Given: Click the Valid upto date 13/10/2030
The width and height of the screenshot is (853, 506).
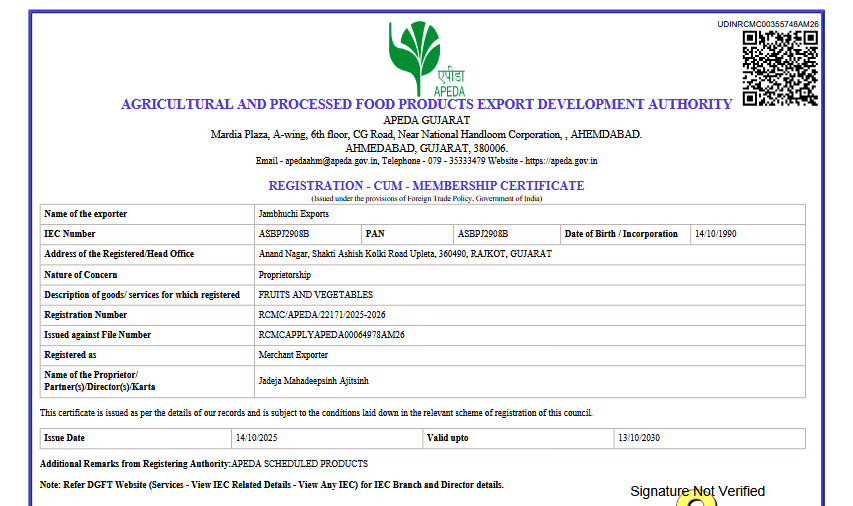Looking at the screenshot, I should tap(639, 438).
